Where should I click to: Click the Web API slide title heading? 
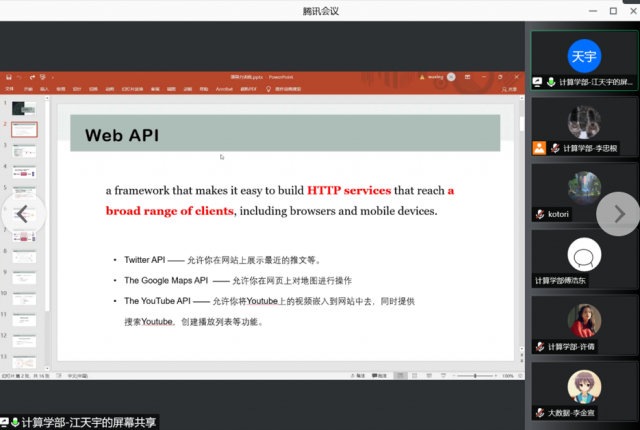tap(122, 135)
